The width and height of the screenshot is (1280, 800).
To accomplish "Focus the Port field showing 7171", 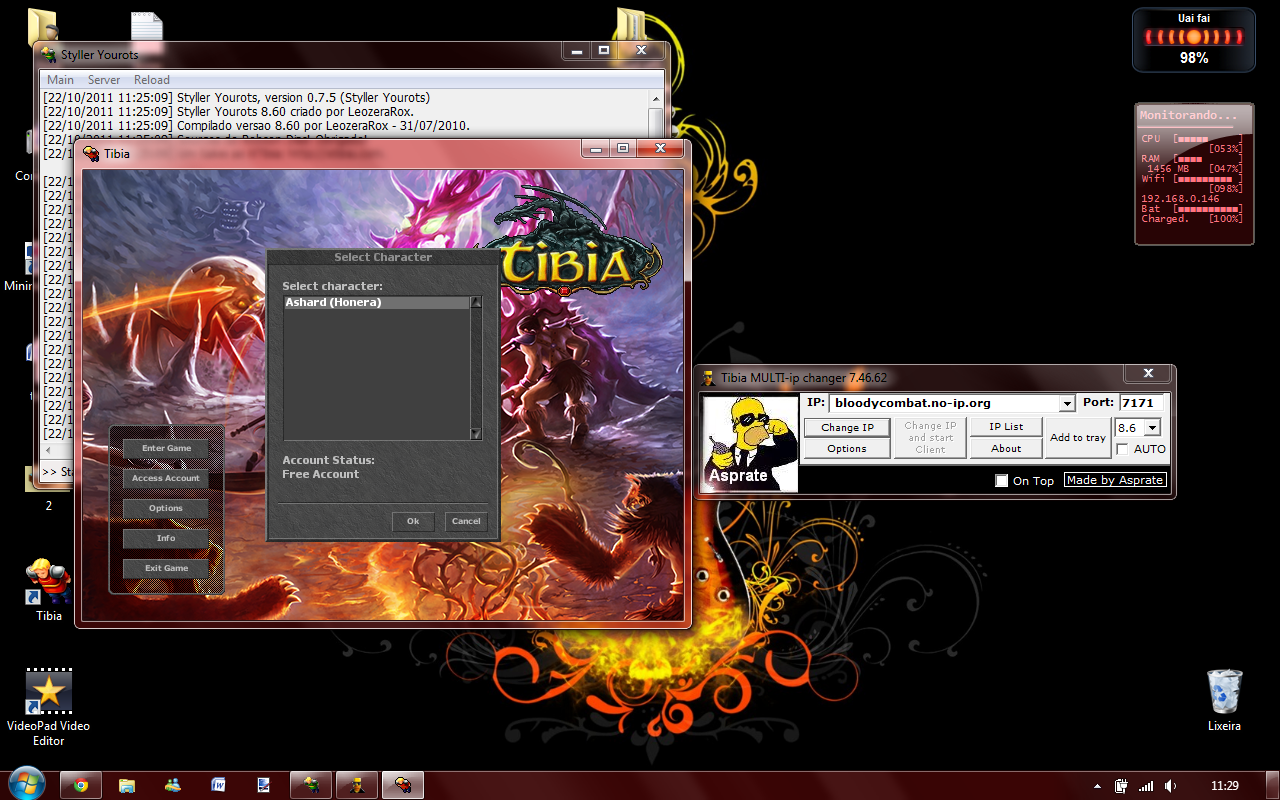I will [x=1142, y=403].
